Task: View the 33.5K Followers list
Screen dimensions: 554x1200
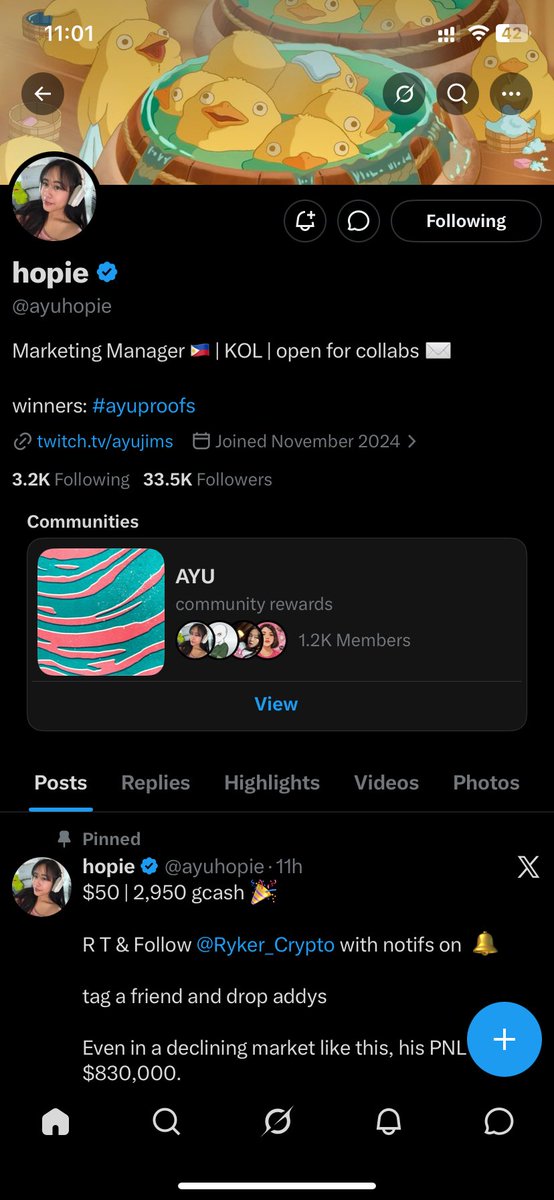Action: (x=207, y=479)
